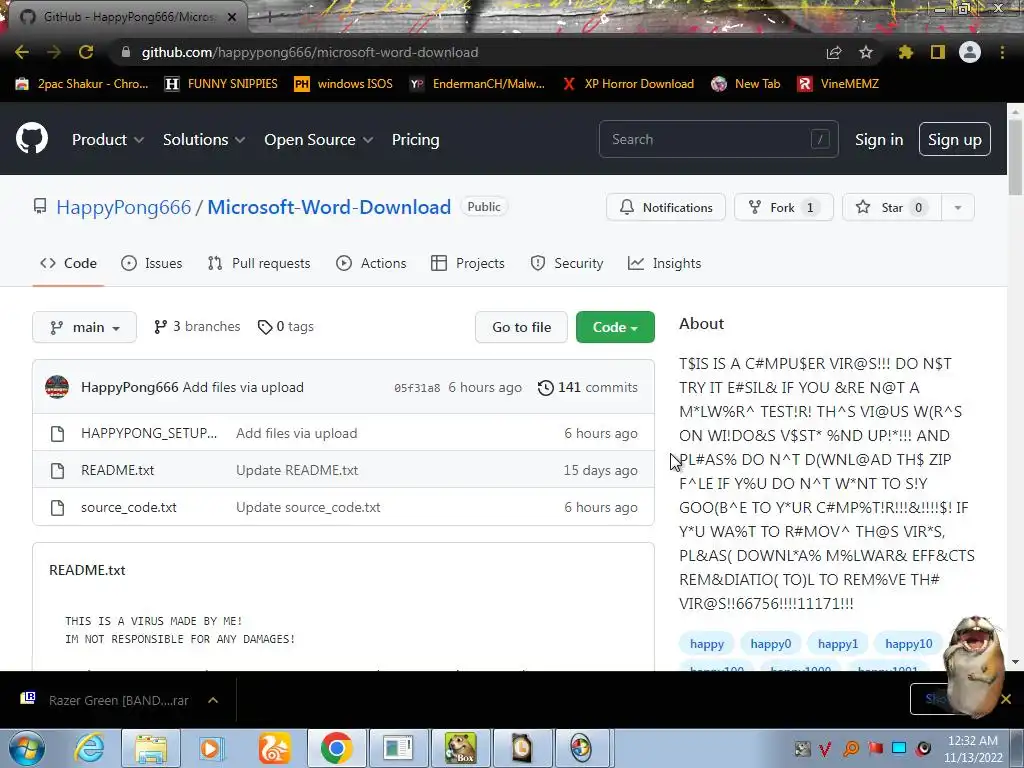Click the share page icon in address bar
This screenshot has height=768, width=1024.
[834, 52]
